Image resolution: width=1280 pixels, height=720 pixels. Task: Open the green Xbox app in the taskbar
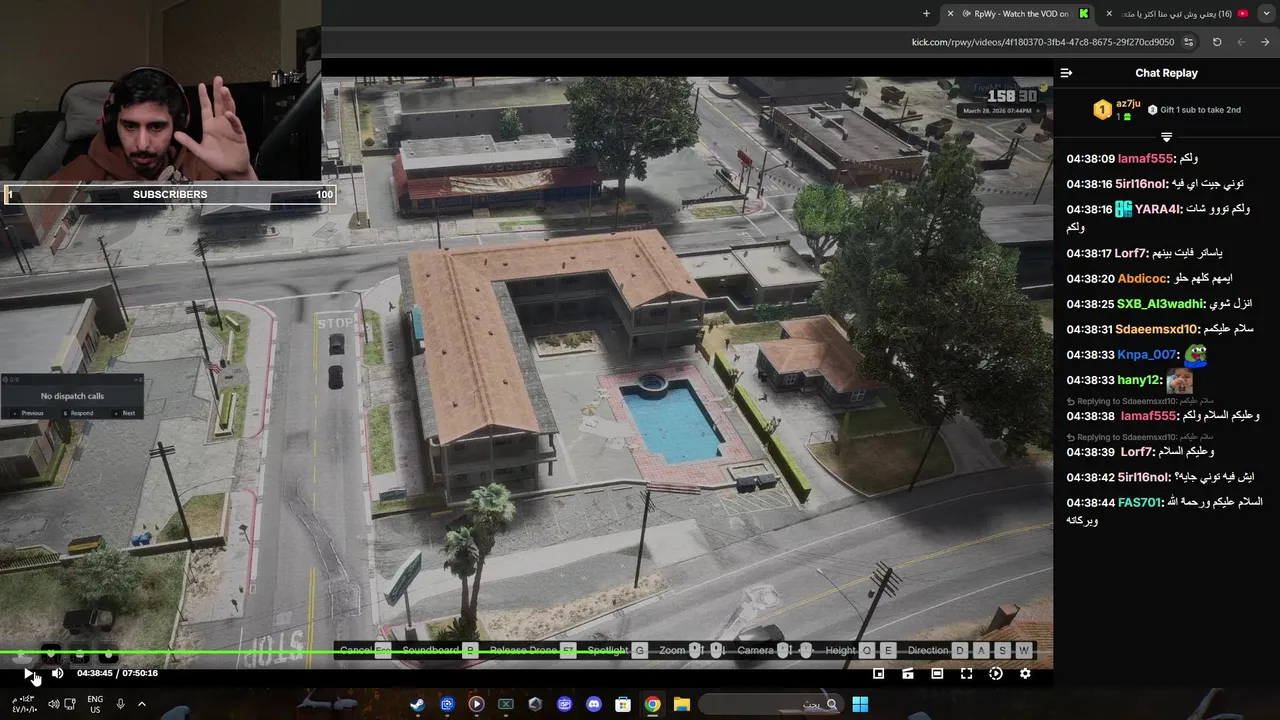click(x=506, y=704)
